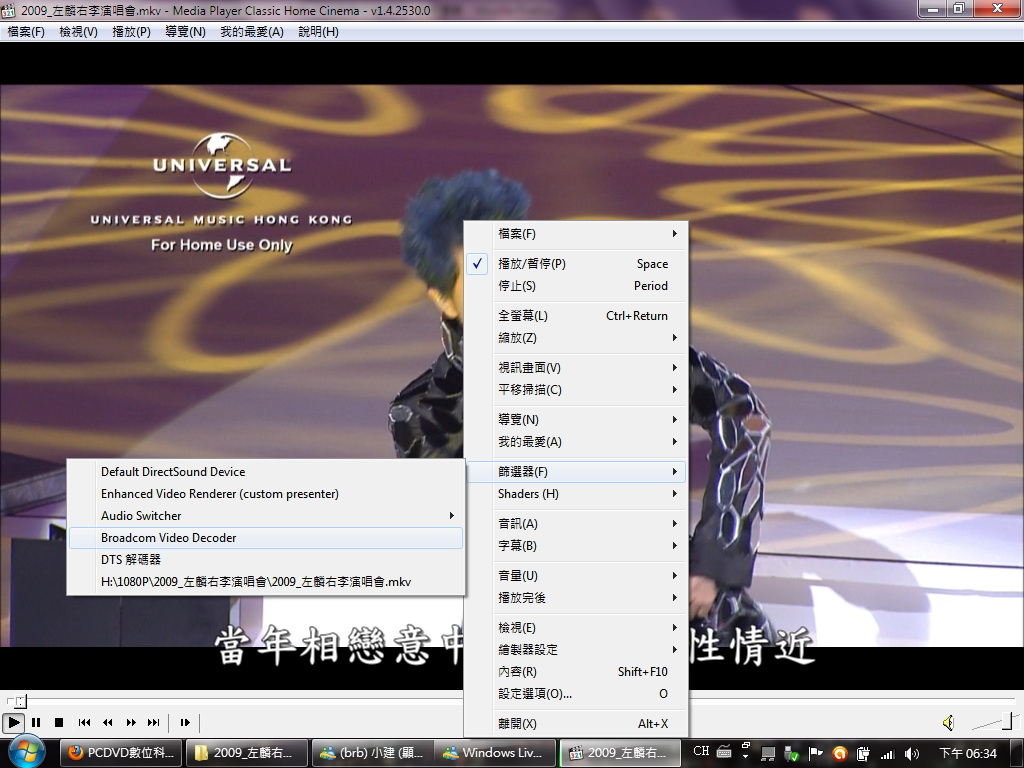Expand the Audio Switcher filter submenu
The width and height of the screenshot is (1024, 768).
[x=266, y=516]
